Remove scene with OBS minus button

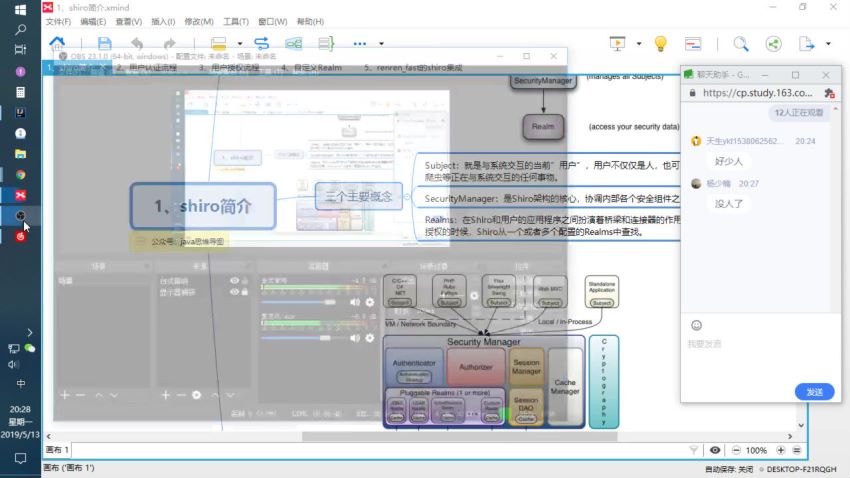80,395
